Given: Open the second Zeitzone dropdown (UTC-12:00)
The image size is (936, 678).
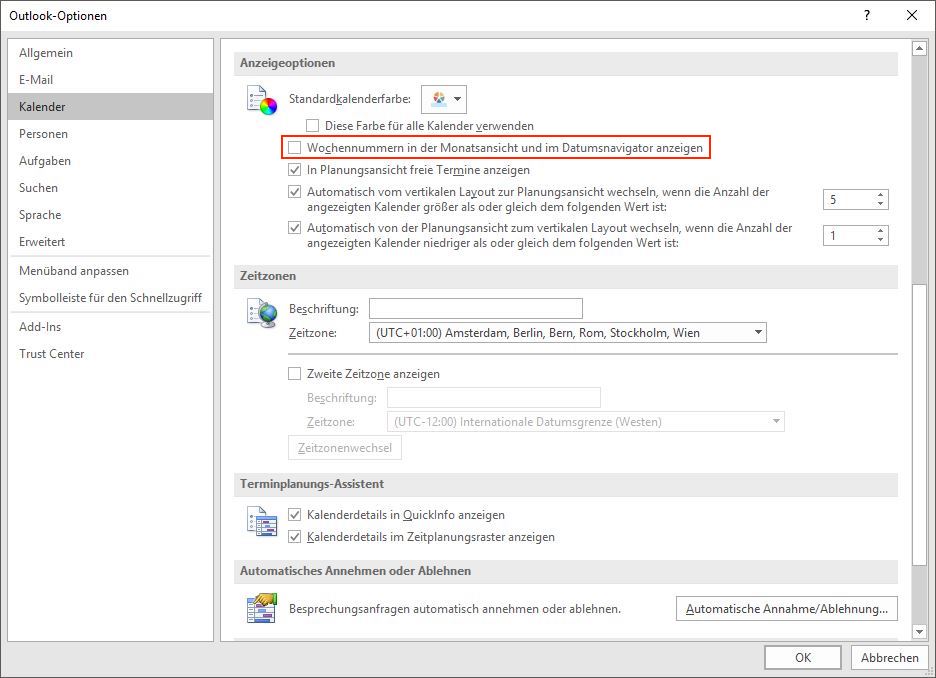Looking at the screenshot, I should tap(586, 422).
